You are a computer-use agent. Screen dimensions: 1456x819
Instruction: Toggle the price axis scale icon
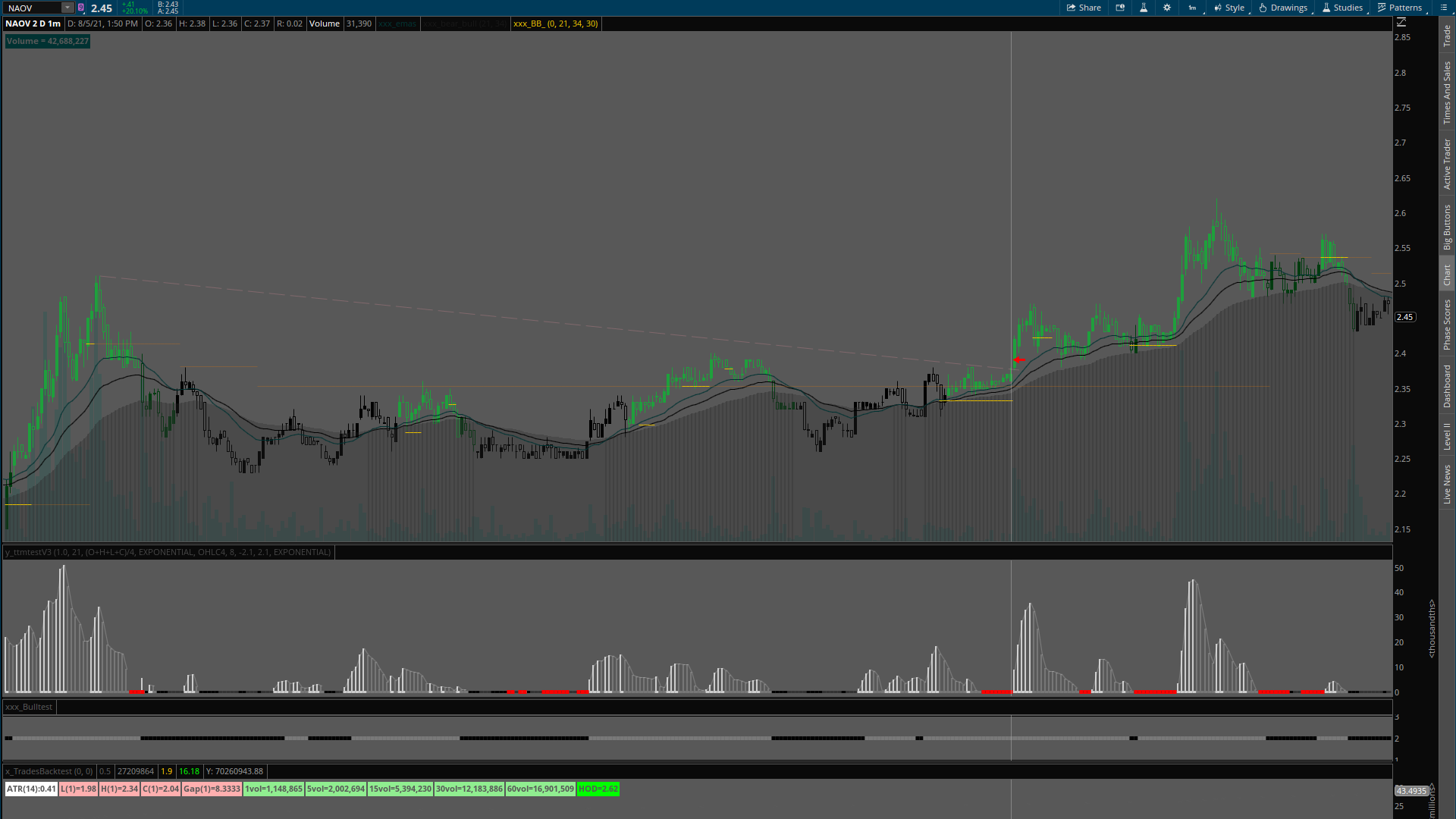1401,23
